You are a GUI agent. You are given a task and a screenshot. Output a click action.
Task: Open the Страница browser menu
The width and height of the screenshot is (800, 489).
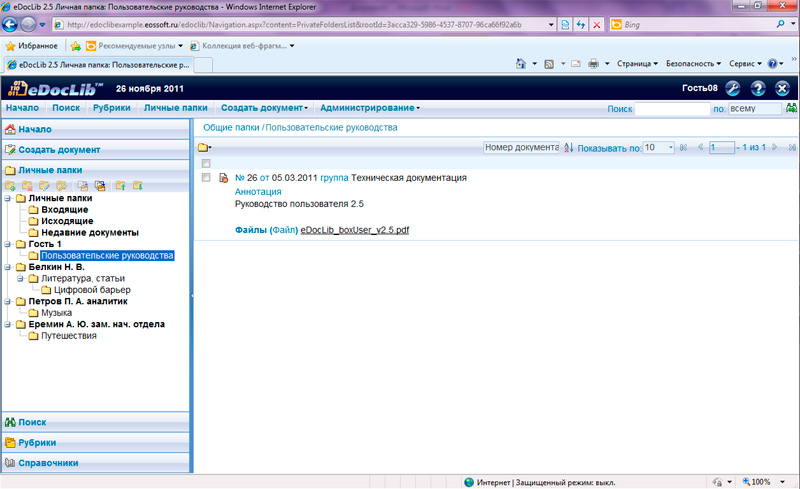[x=637, y=64]
